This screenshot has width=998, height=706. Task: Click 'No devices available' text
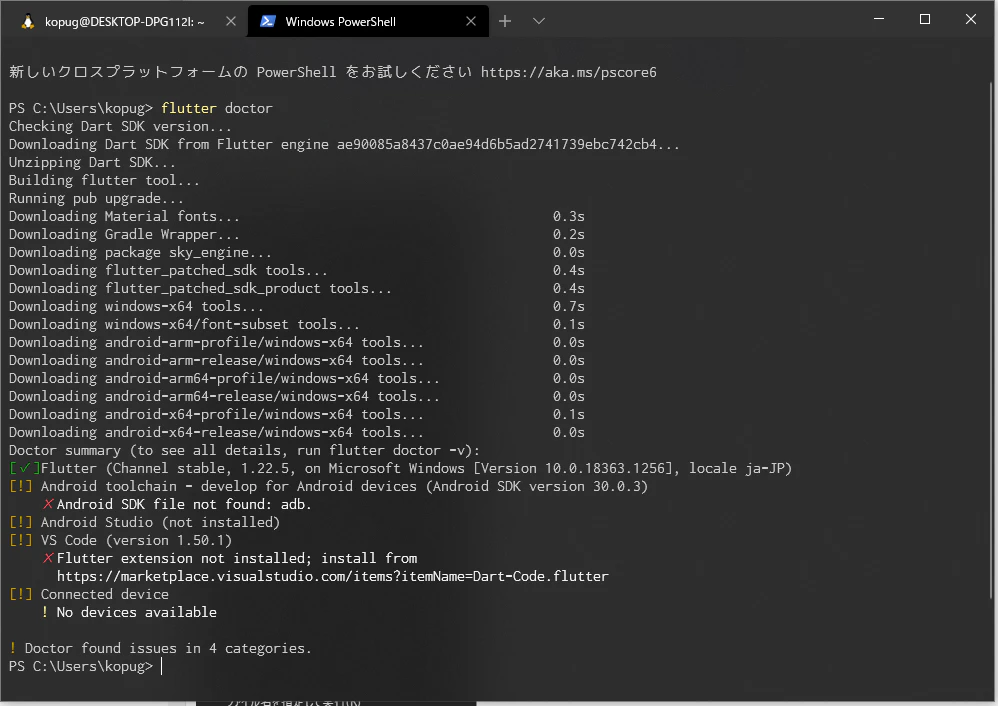point(137,612)
